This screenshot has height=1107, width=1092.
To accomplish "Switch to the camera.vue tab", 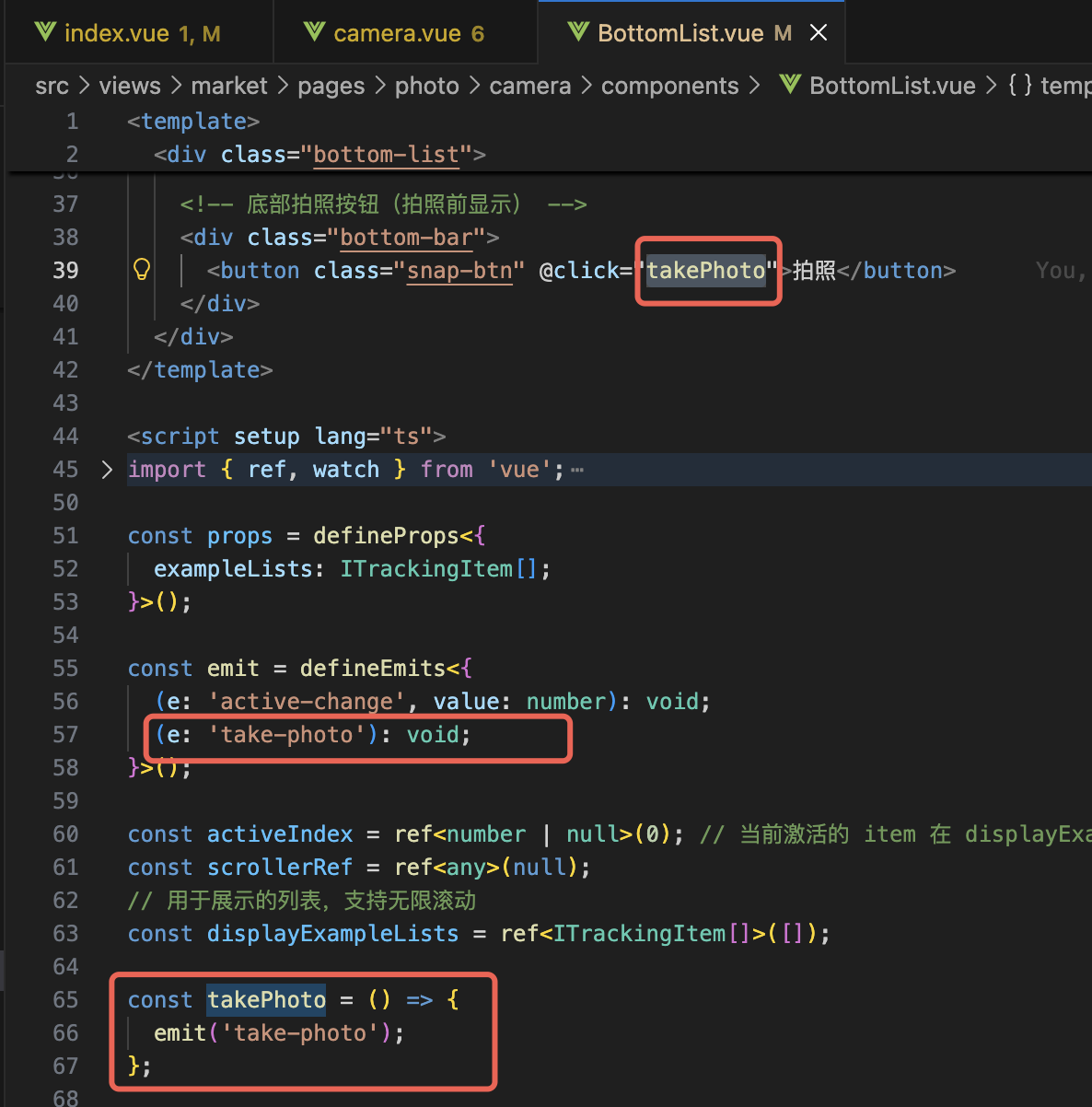I will pyautogui.click(x=406, y=33).
